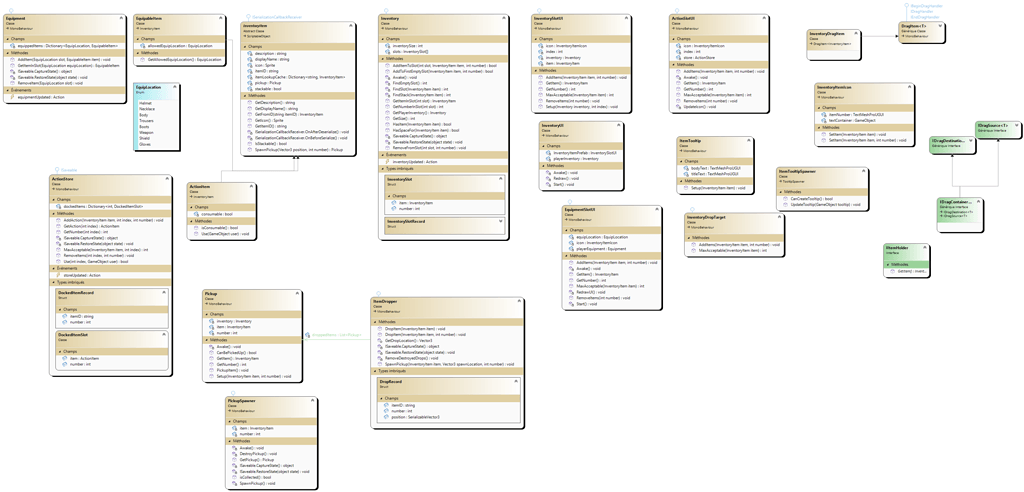1024x492 pixels.
Task: Click the consumable field icon in ActionItem
Action: [197, 214]
